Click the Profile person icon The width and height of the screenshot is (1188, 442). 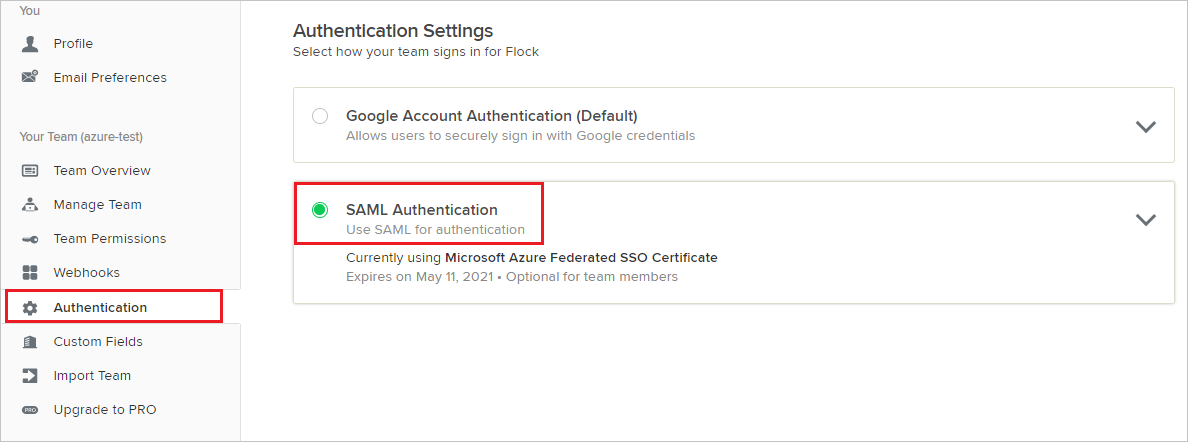(30, 44)
